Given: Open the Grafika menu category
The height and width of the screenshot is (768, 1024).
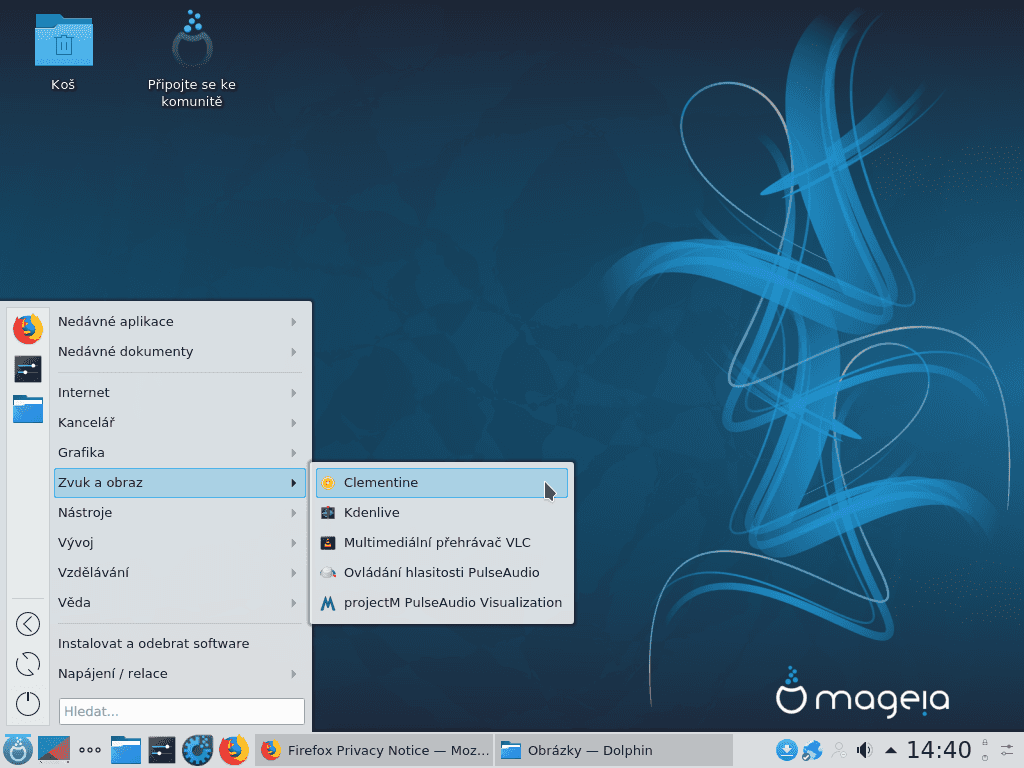Looking at the screenshot, I should click(x=180, y=452).
